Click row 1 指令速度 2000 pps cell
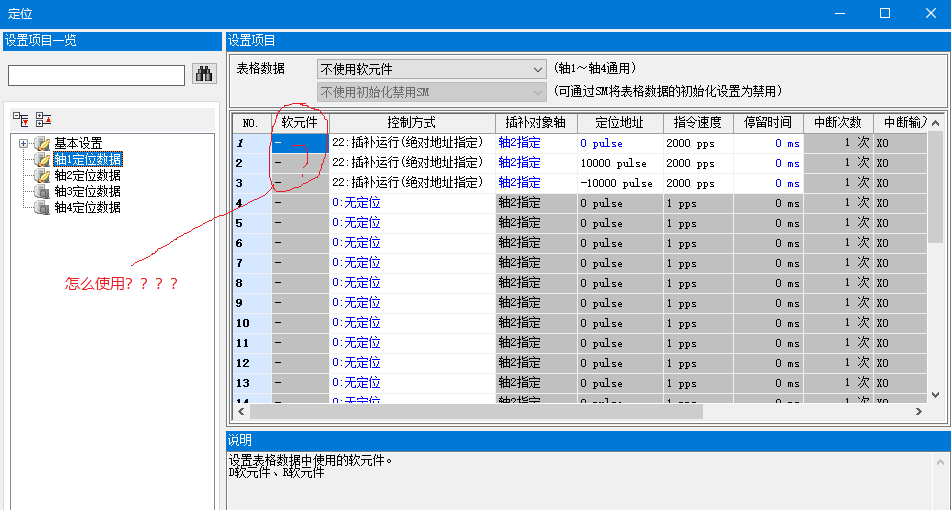Screen dimensions: 951x510 697,143
